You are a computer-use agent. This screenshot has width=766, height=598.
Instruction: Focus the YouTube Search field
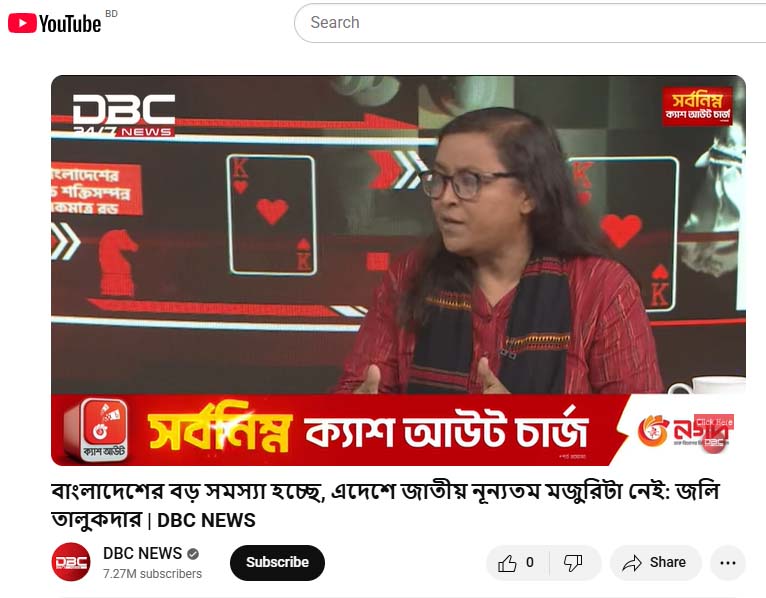tap(530, 22)
